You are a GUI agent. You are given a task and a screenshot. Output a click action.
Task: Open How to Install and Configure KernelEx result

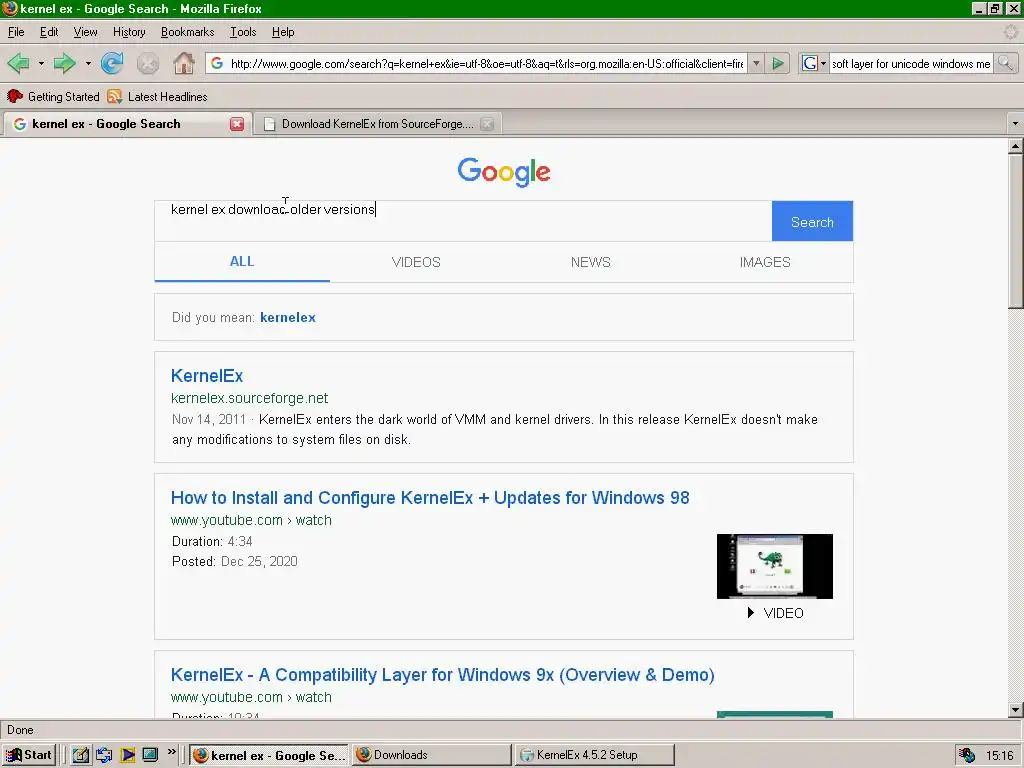coord(430,498)
